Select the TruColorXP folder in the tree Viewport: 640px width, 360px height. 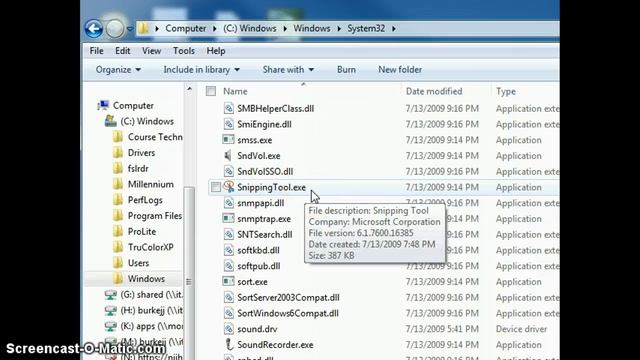(x=151, y=247)
